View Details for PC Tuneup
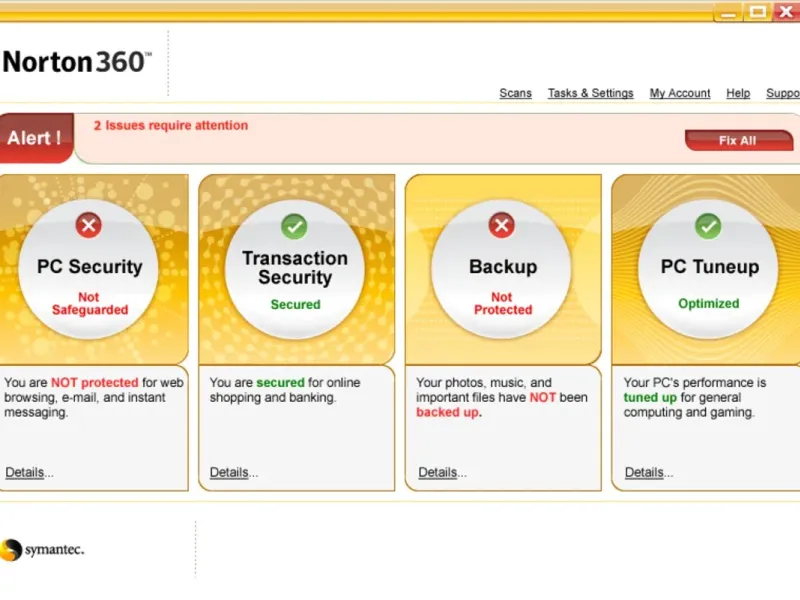Image resolution: width=800 pixels, height=600 pixels. pyautogui.click(x=649, y=472)
